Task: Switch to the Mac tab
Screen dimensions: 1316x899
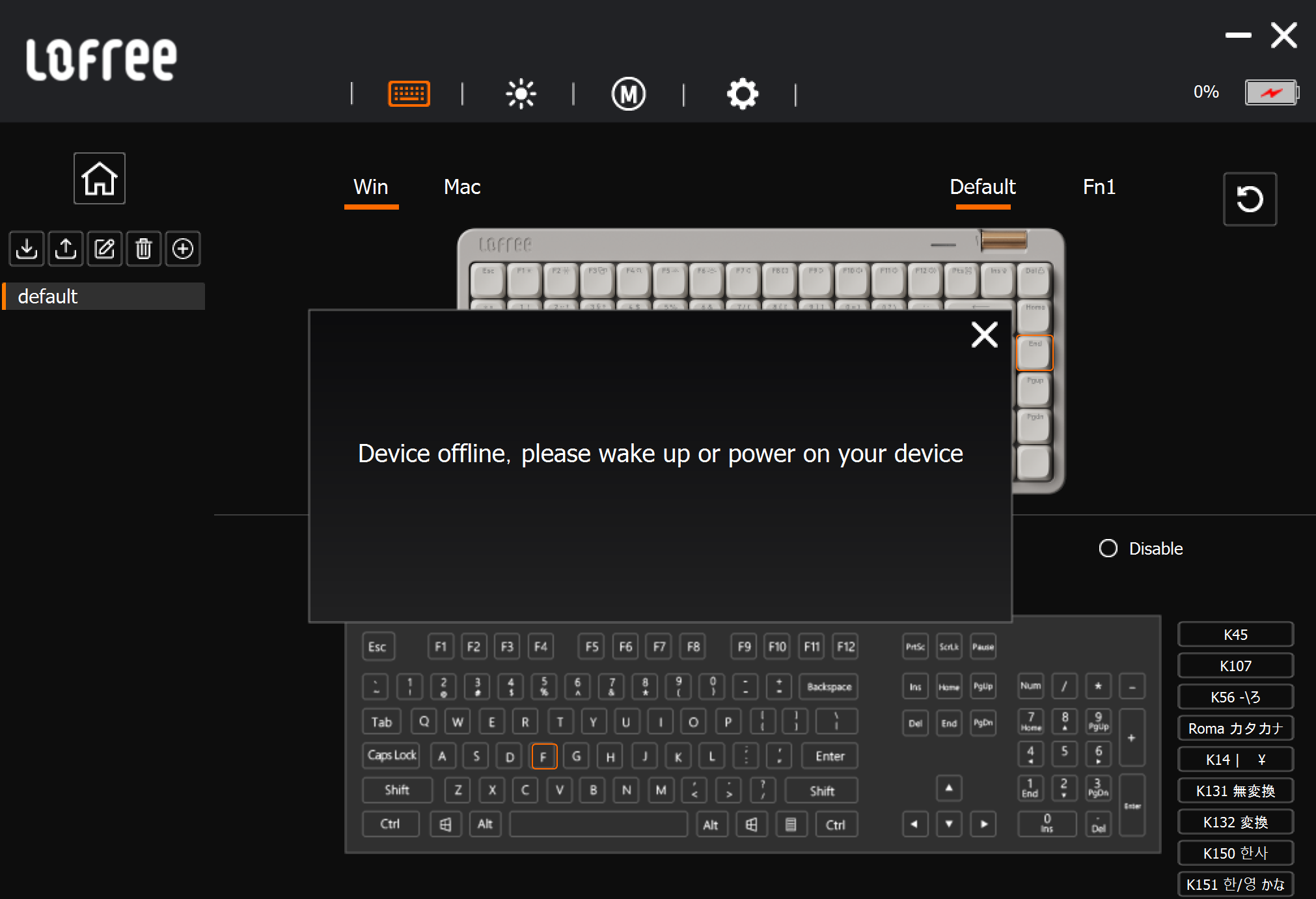Action: coord(461,187)
